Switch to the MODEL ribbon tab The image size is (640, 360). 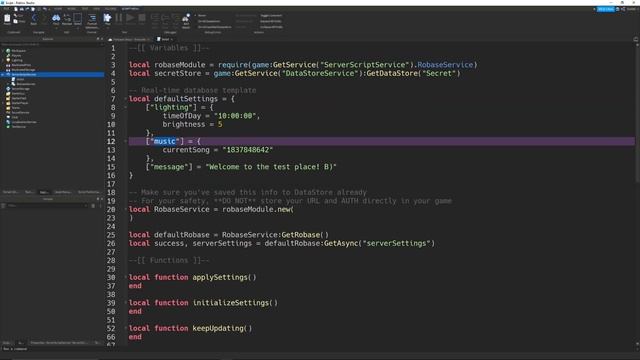(71, 9)
